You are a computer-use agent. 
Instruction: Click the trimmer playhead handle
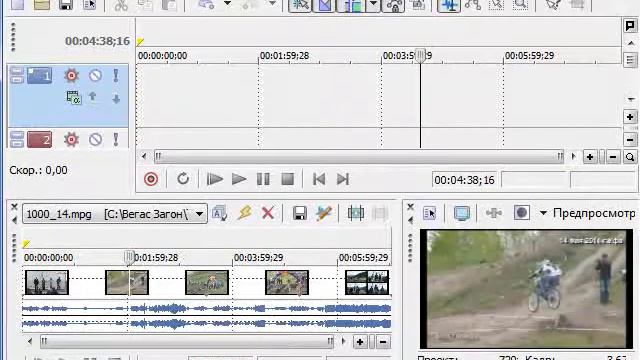click(129, 257)
